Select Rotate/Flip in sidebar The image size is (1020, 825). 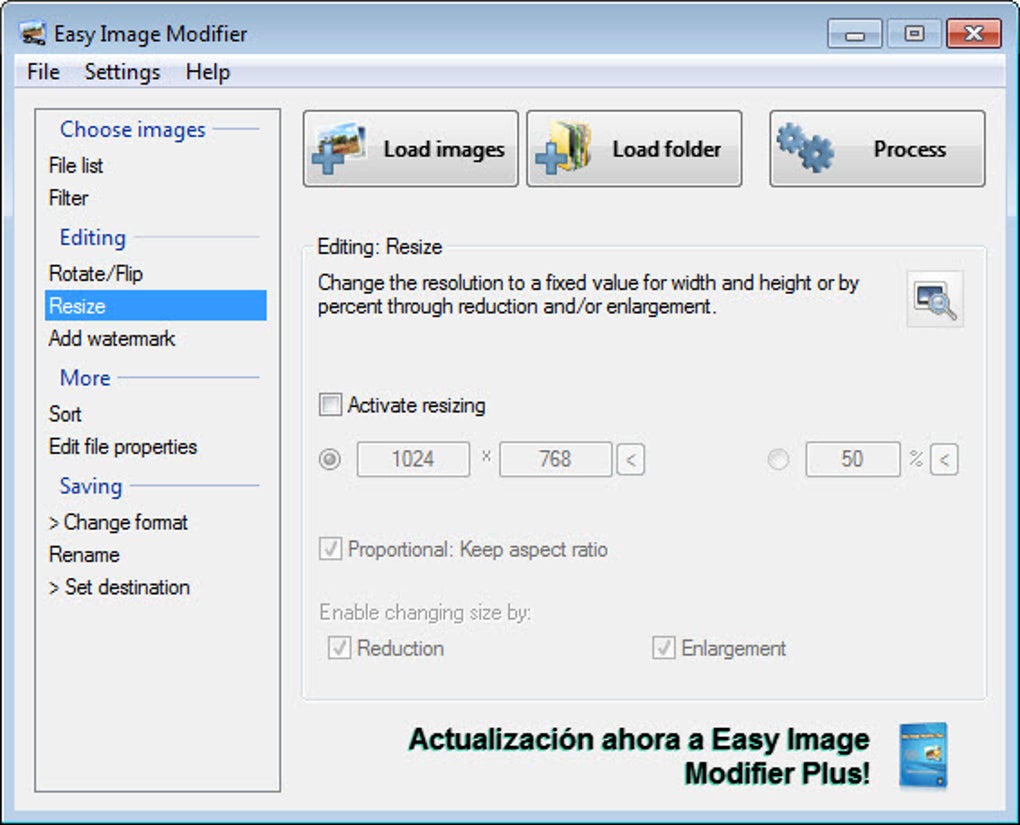[155, 273]
